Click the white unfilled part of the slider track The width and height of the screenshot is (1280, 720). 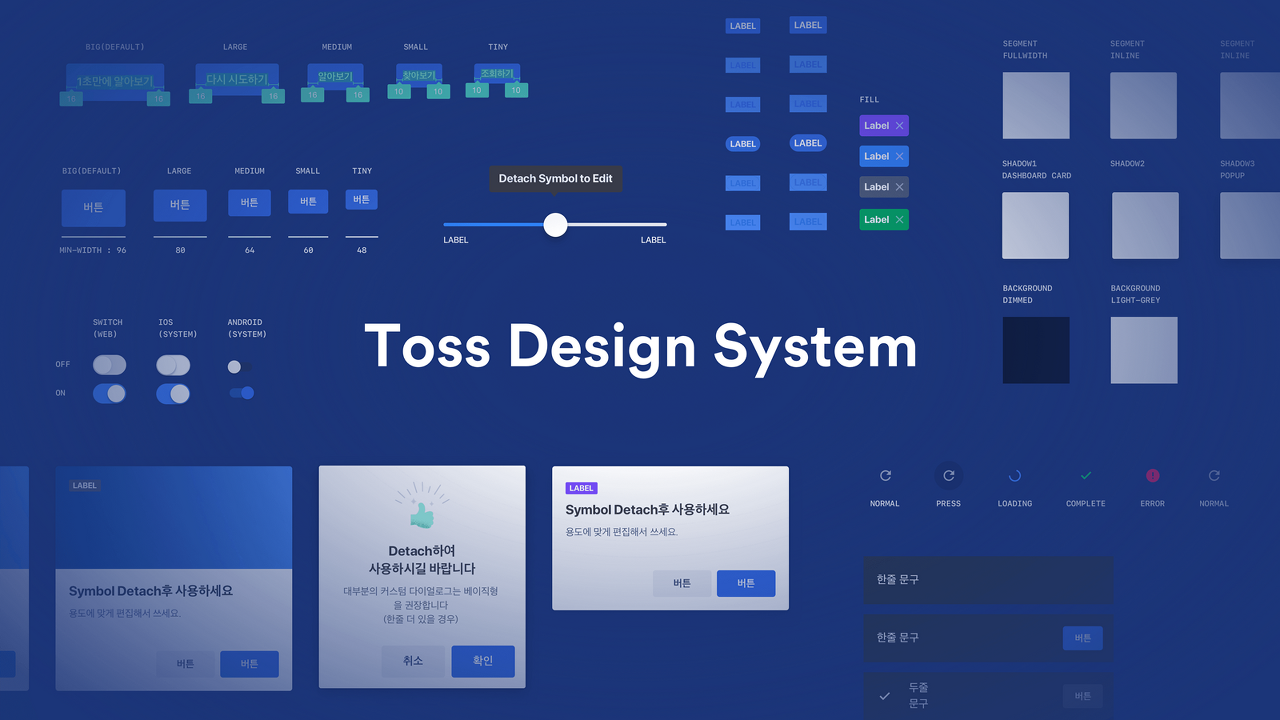[617, 224]
